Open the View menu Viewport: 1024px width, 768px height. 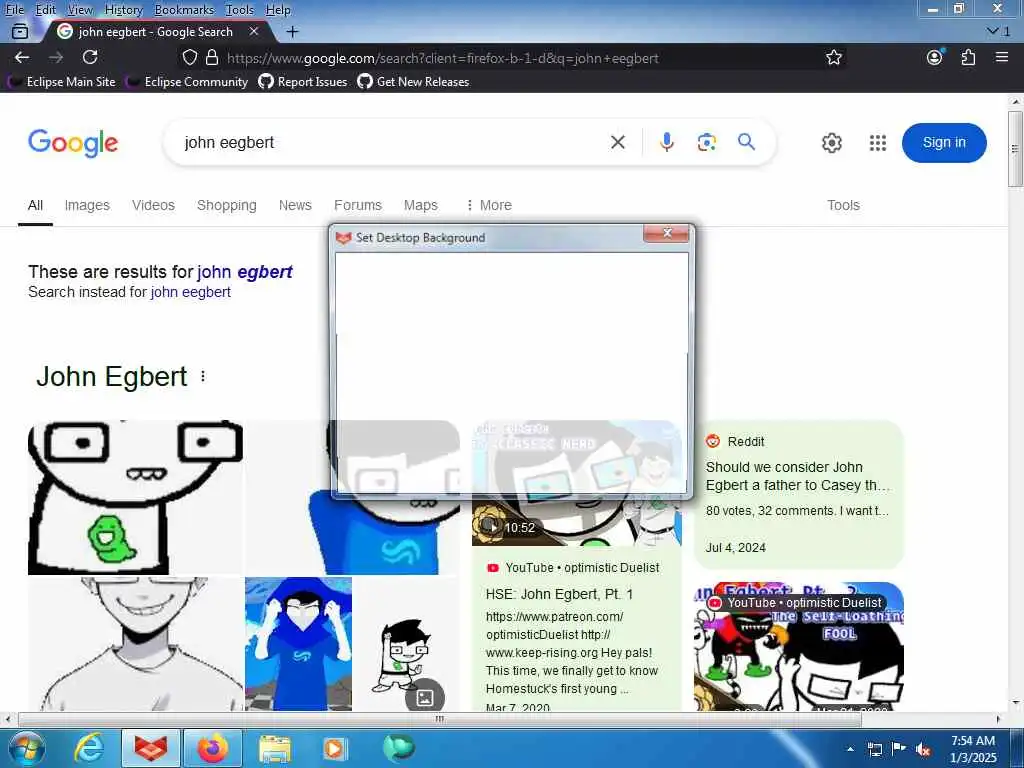click(80, 10)
